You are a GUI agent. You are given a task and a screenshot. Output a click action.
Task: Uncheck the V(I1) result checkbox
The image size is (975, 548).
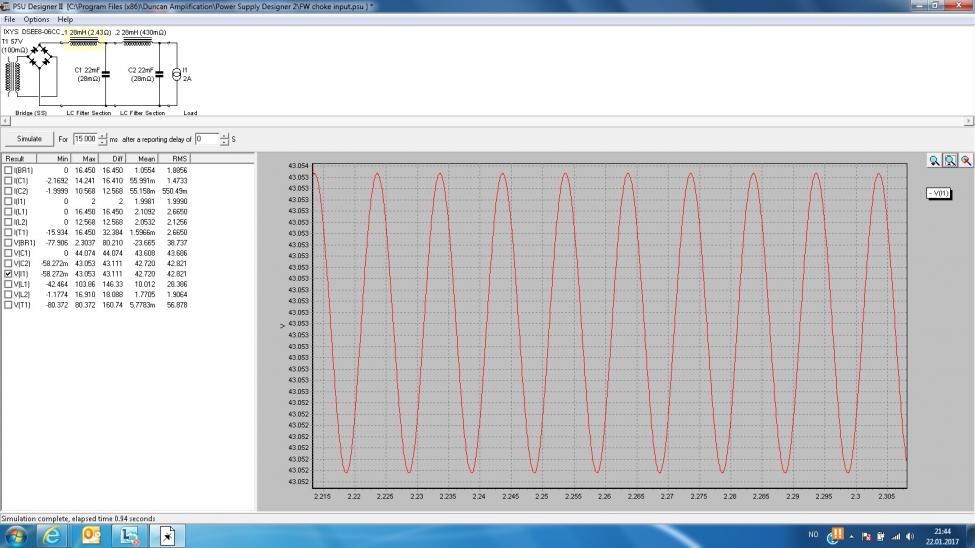[8, 274]
